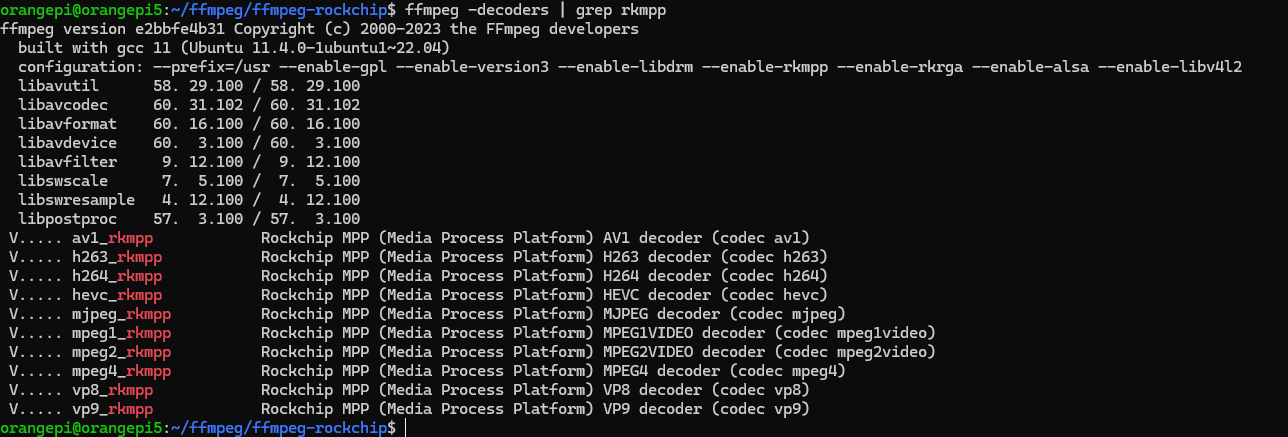The image size is (1288, 437).
Task: Select the vp8_rkmpp decoder name
Action: 113,390
